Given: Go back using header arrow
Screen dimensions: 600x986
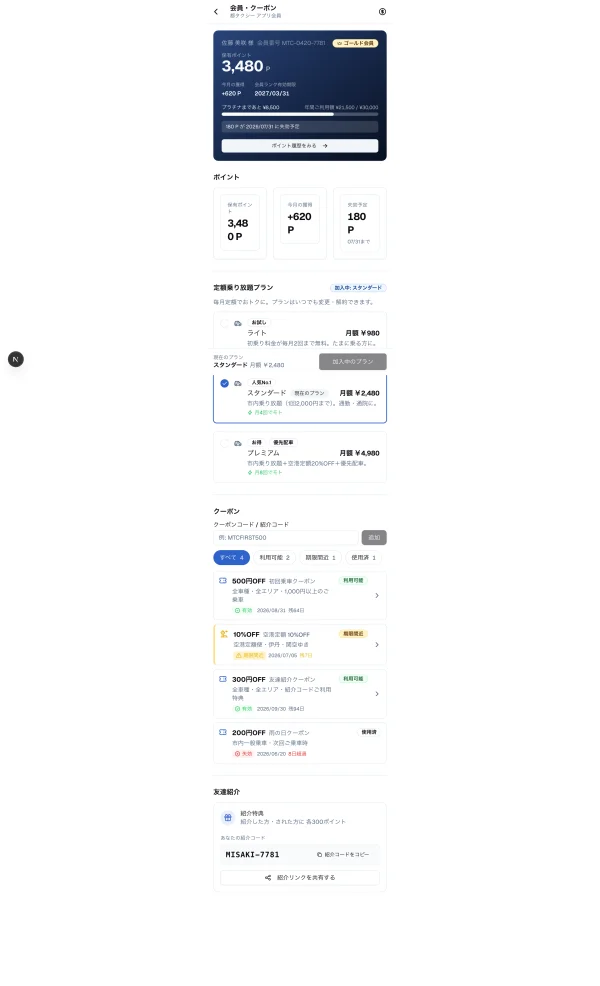Looking at the screenshot, I should click(216, 11).
